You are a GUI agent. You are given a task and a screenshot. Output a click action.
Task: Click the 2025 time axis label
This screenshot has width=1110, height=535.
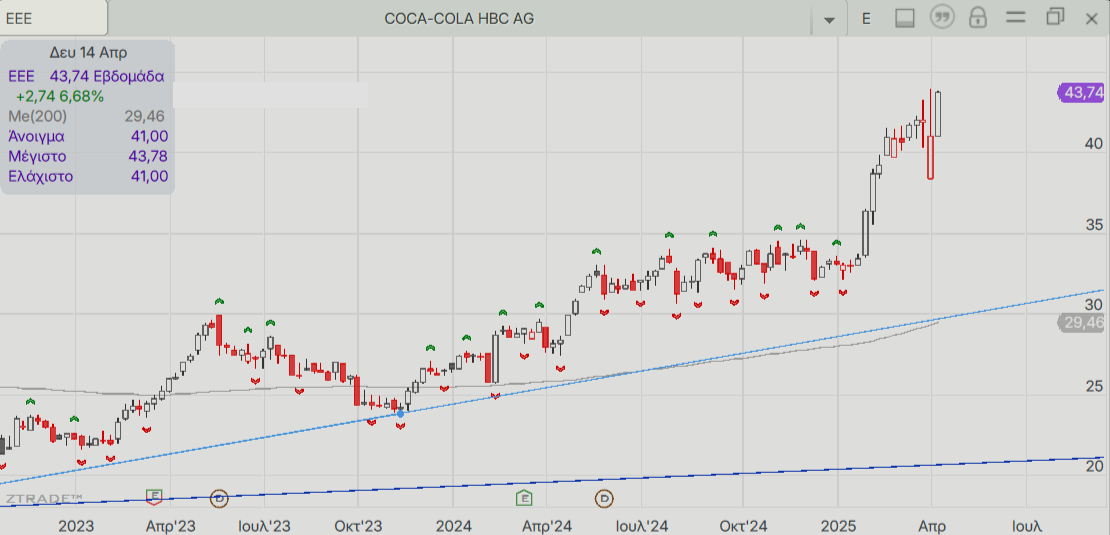[837, 527]
